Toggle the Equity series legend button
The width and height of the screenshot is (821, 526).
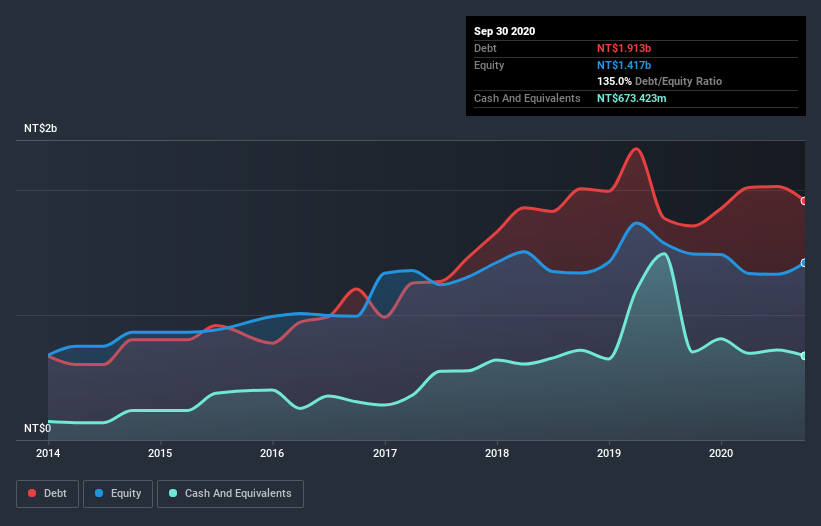118,494
